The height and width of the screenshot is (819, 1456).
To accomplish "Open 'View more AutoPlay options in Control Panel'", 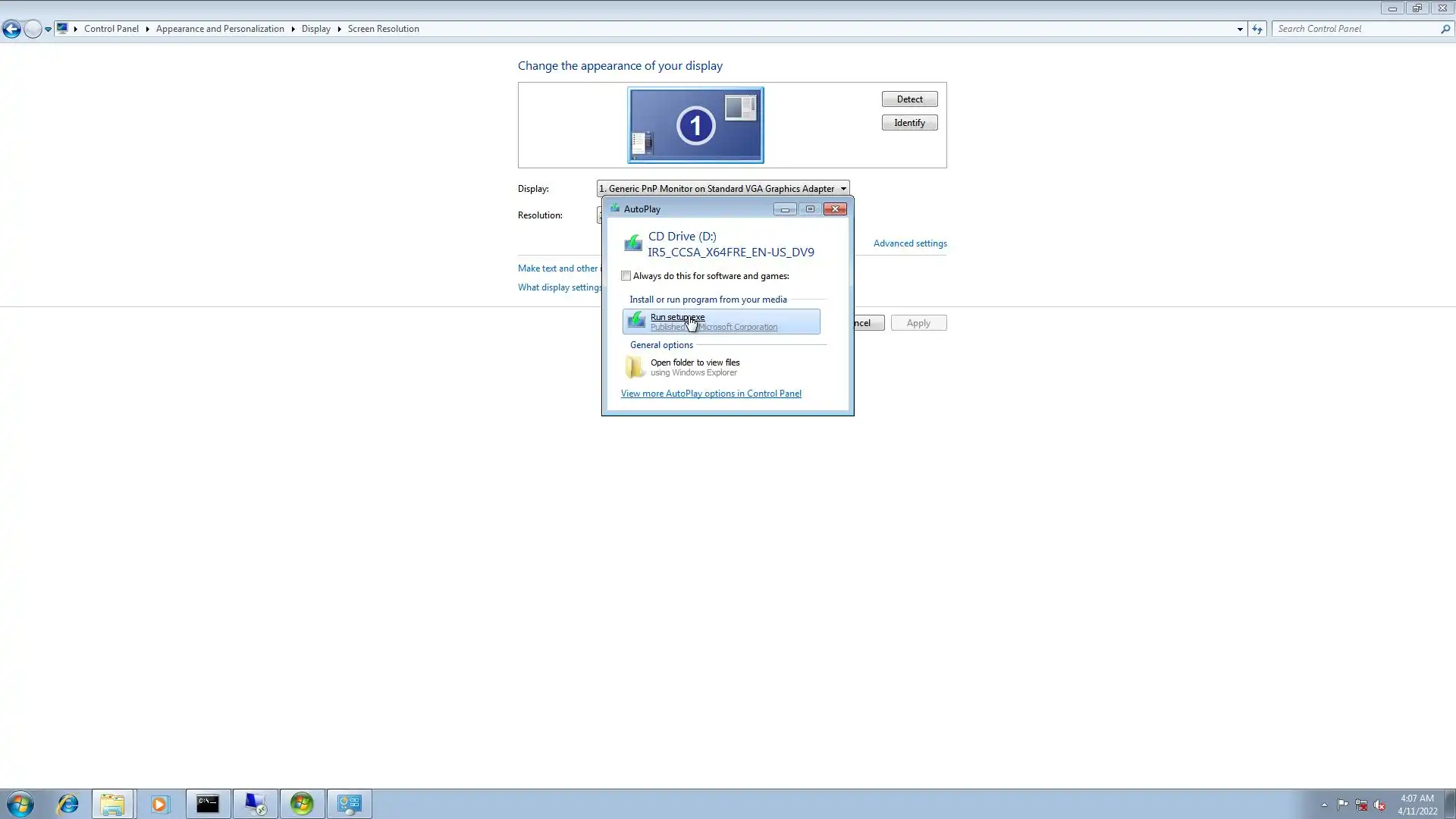I will [711, 394].
